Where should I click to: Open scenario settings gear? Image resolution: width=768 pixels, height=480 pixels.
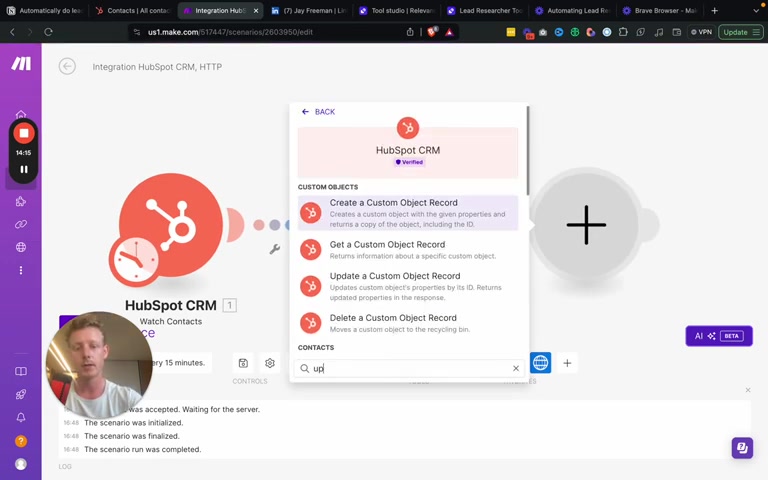269,363
